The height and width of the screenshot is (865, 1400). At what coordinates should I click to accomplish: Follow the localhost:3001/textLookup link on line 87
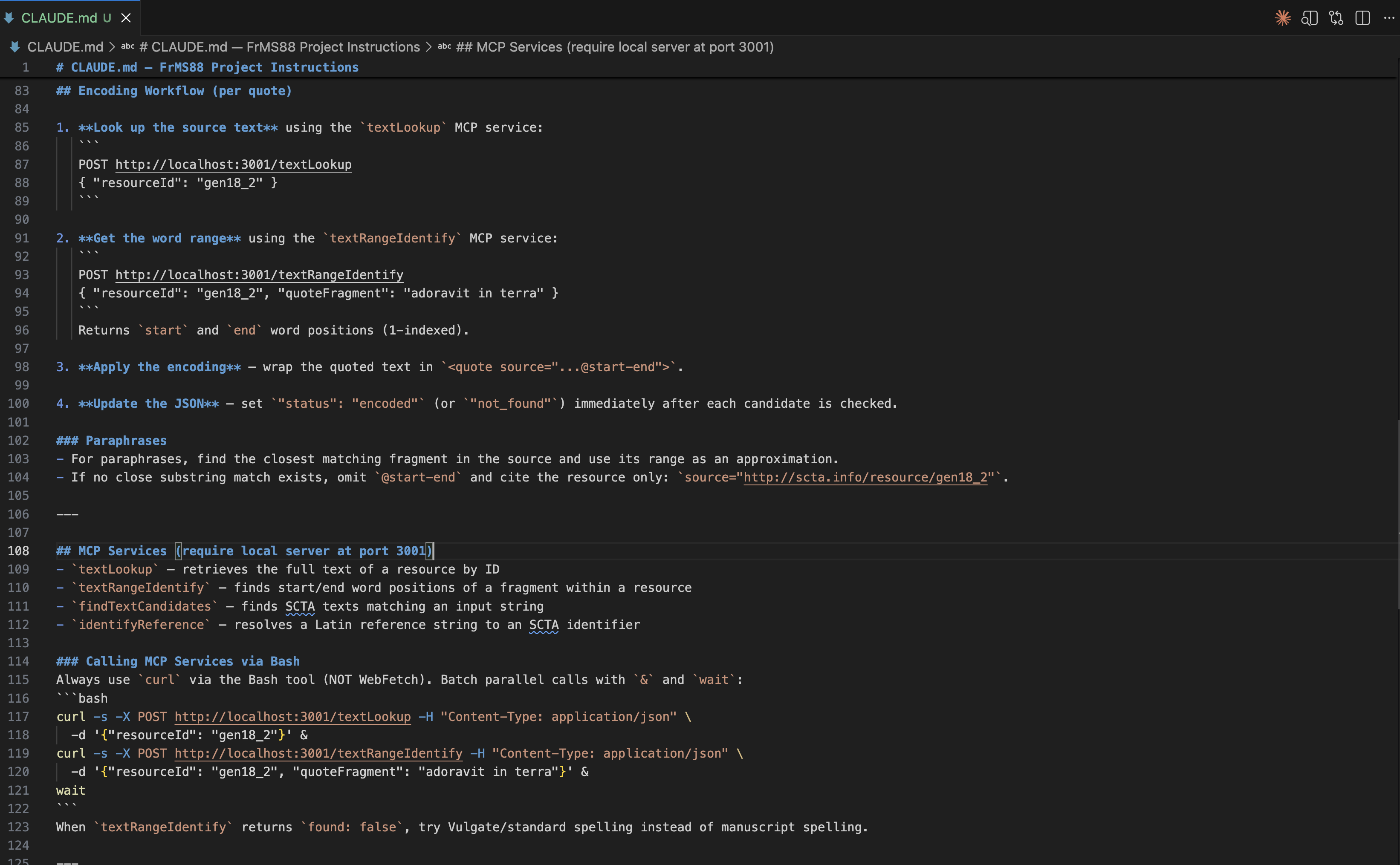(234, 165)
